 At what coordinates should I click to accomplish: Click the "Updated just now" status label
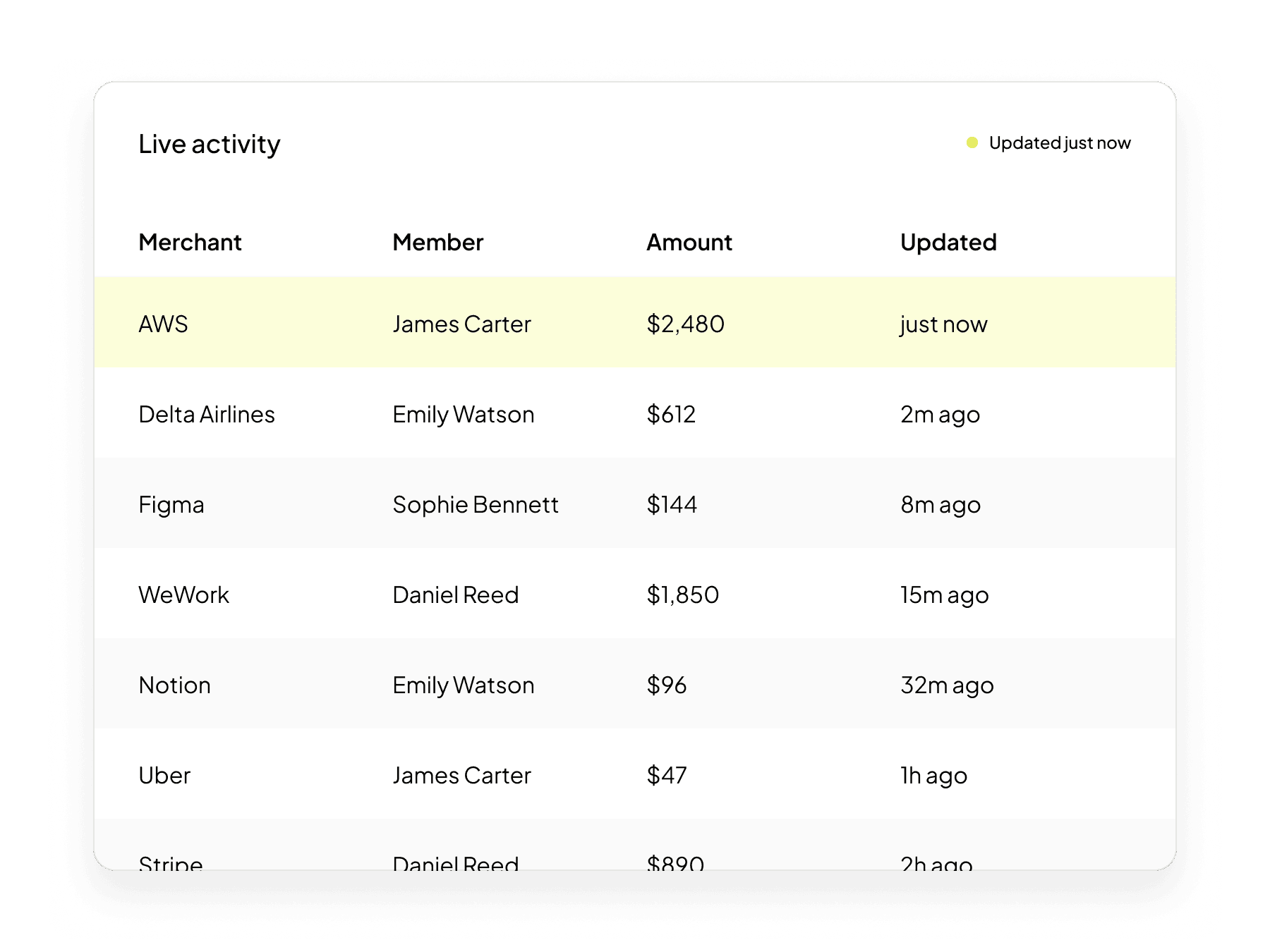[x=1060, y=143]
